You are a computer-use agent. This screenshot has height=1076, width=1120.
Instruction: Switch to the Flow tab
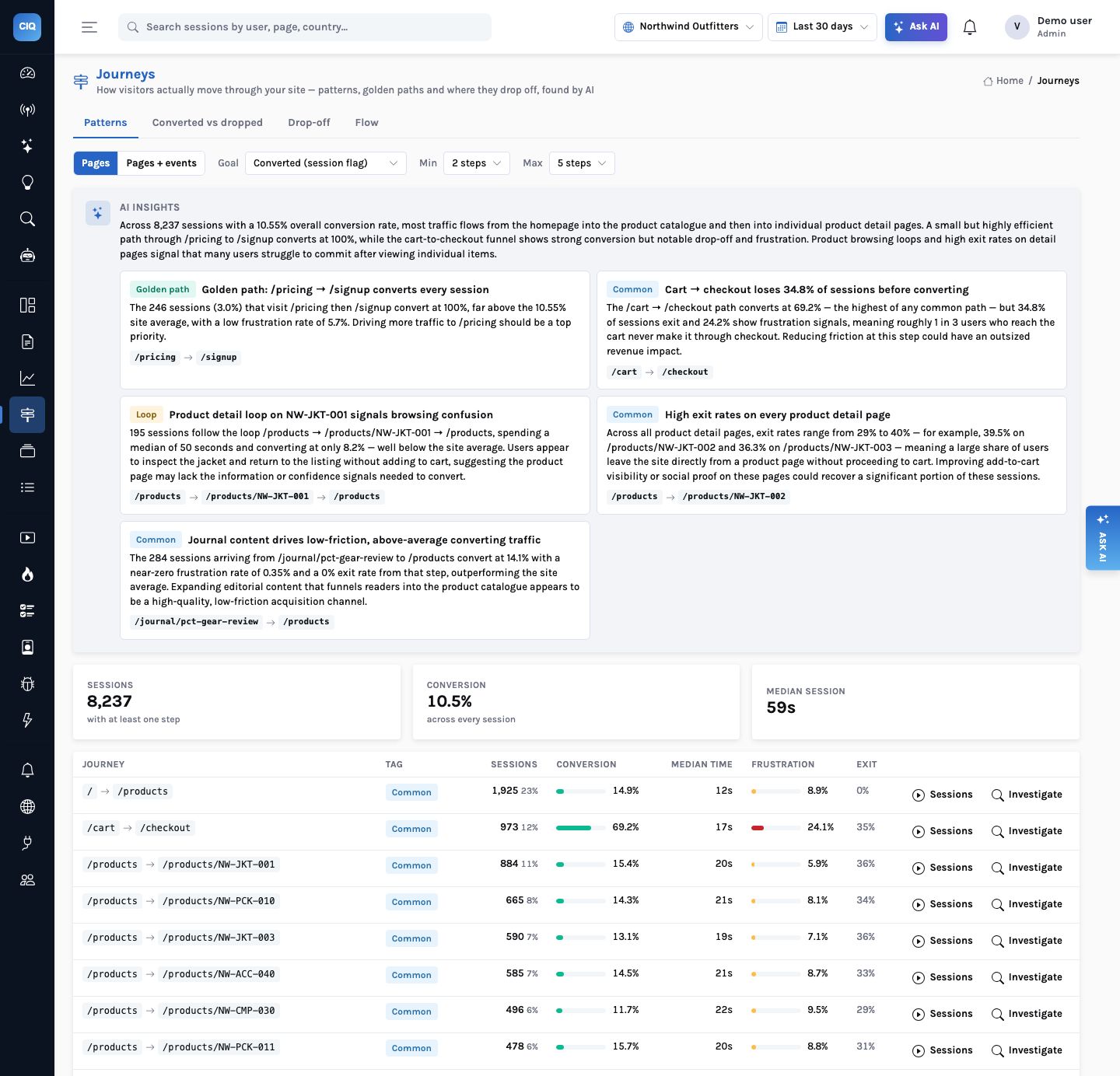(x=367, y=123)
